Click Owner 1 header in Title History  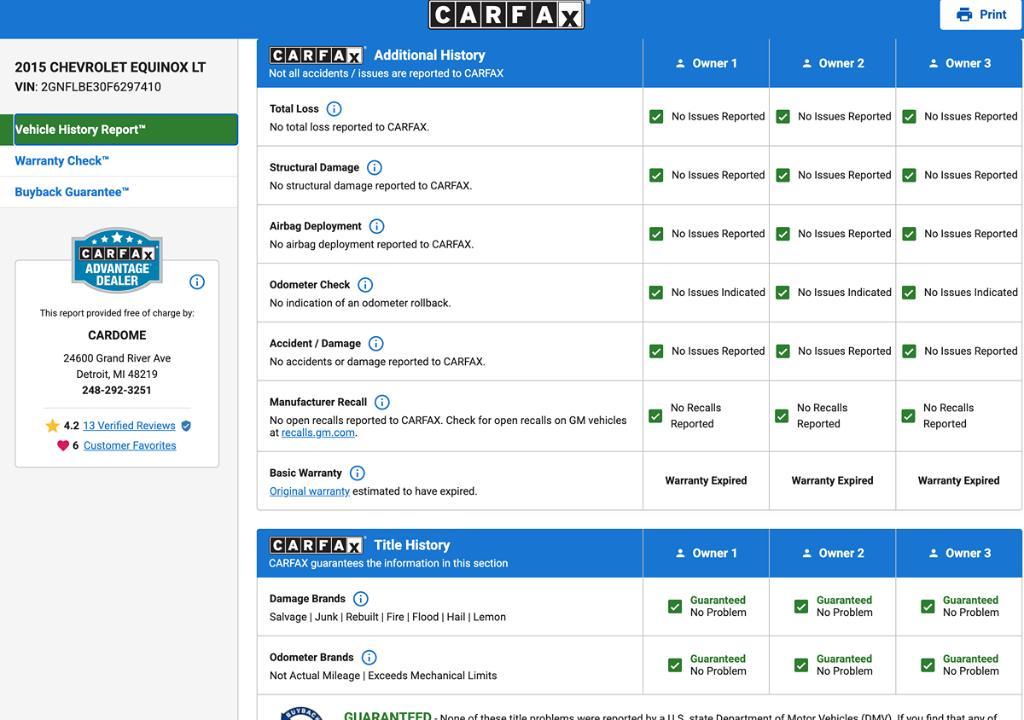(706, 553)
